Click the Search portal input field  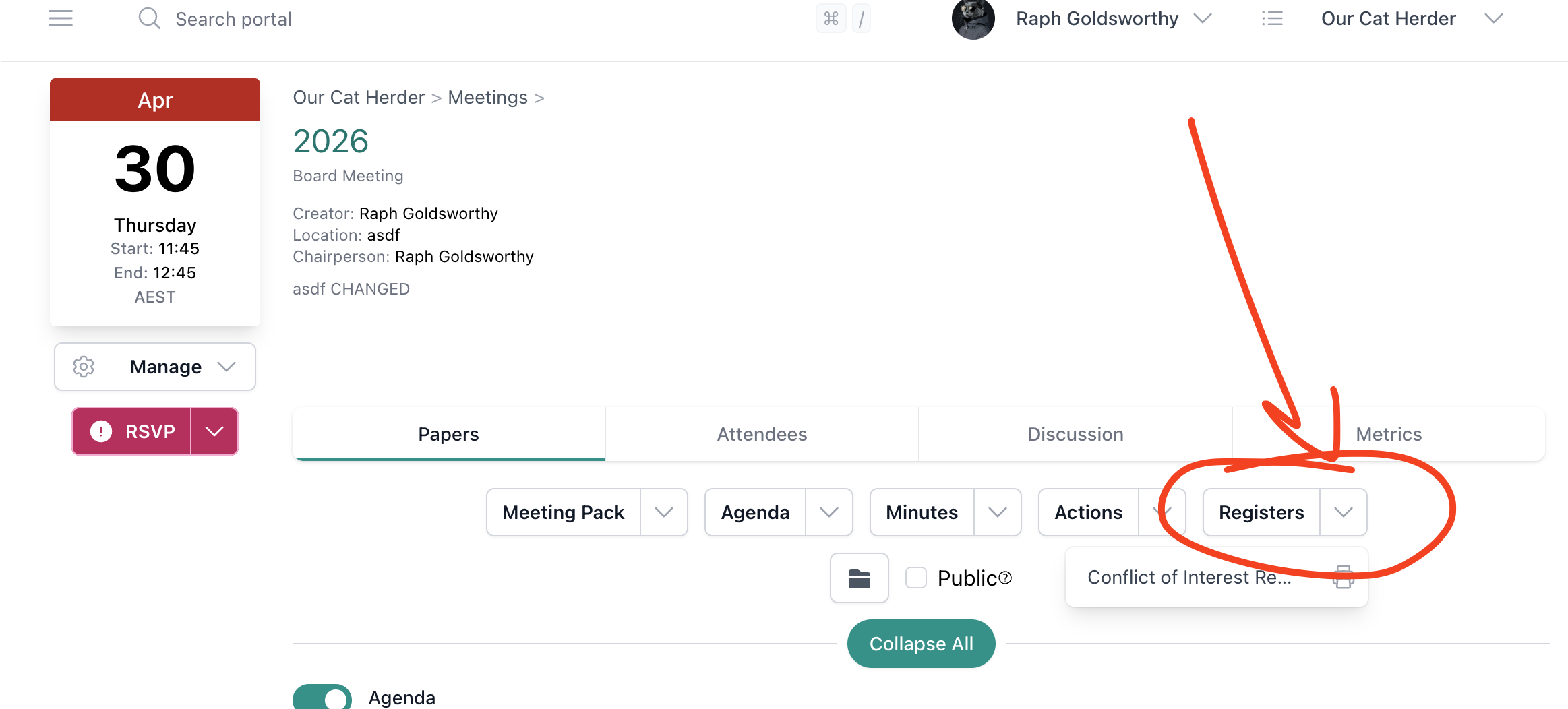pos(233,18)
